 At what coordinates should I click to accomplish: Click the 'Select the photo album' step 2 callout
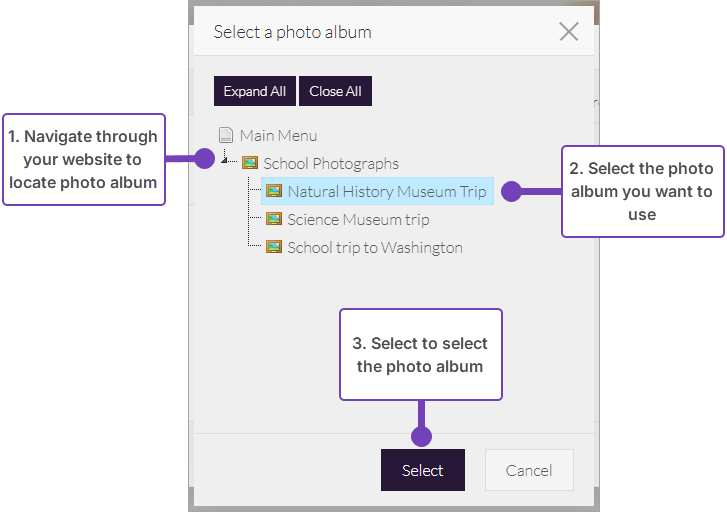642,191
